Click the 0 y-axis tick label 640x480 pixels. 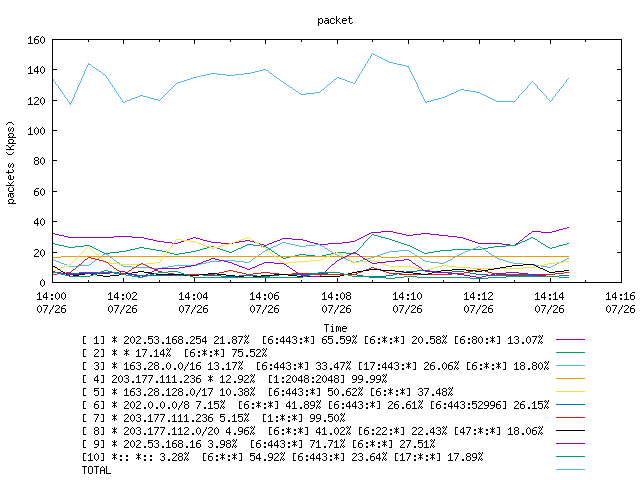tap(42, 283)
